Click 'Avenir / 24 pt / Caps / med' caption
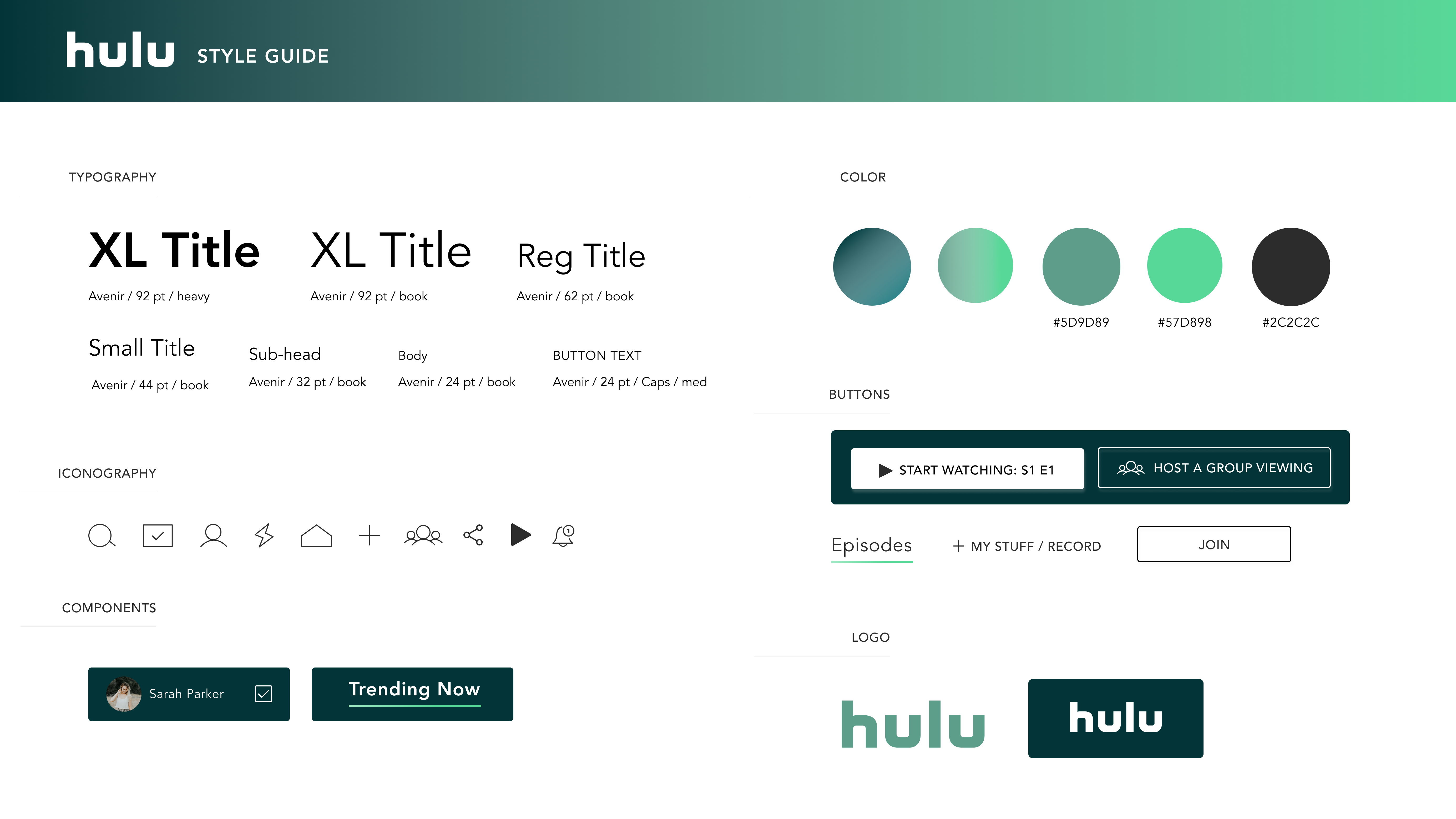The image size is (1456, 819). (x=630, y=382)
